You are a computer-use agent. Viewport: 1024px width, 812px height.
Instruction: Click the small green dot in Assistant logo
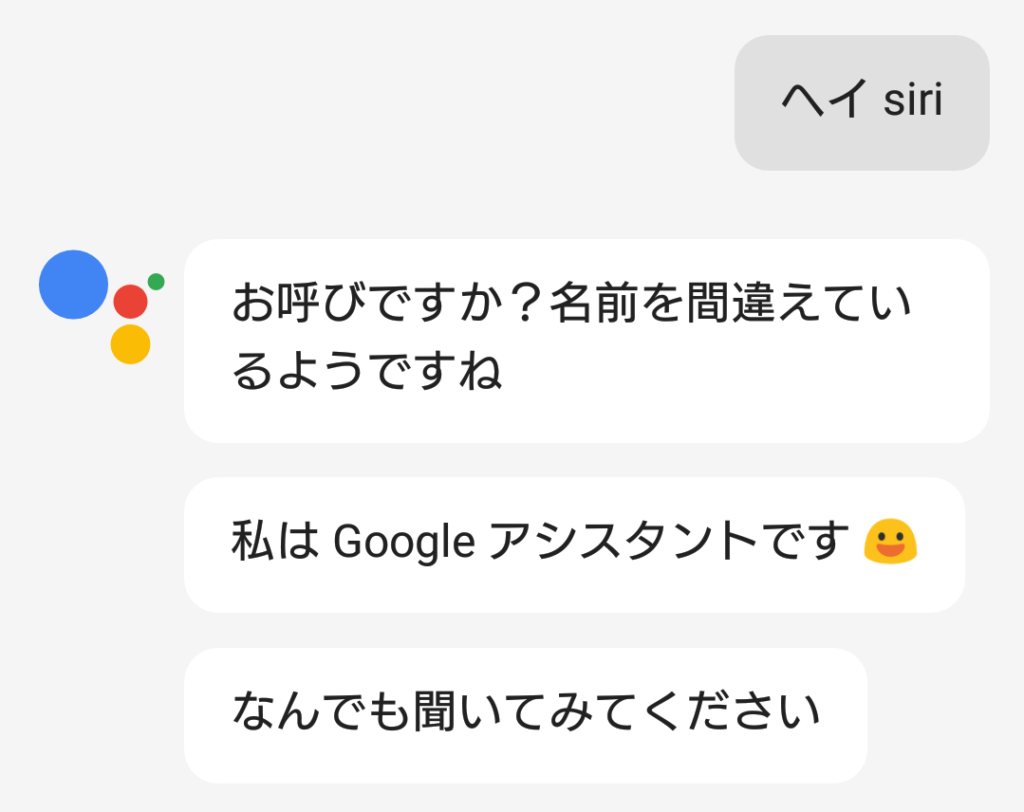click(156, 281)
